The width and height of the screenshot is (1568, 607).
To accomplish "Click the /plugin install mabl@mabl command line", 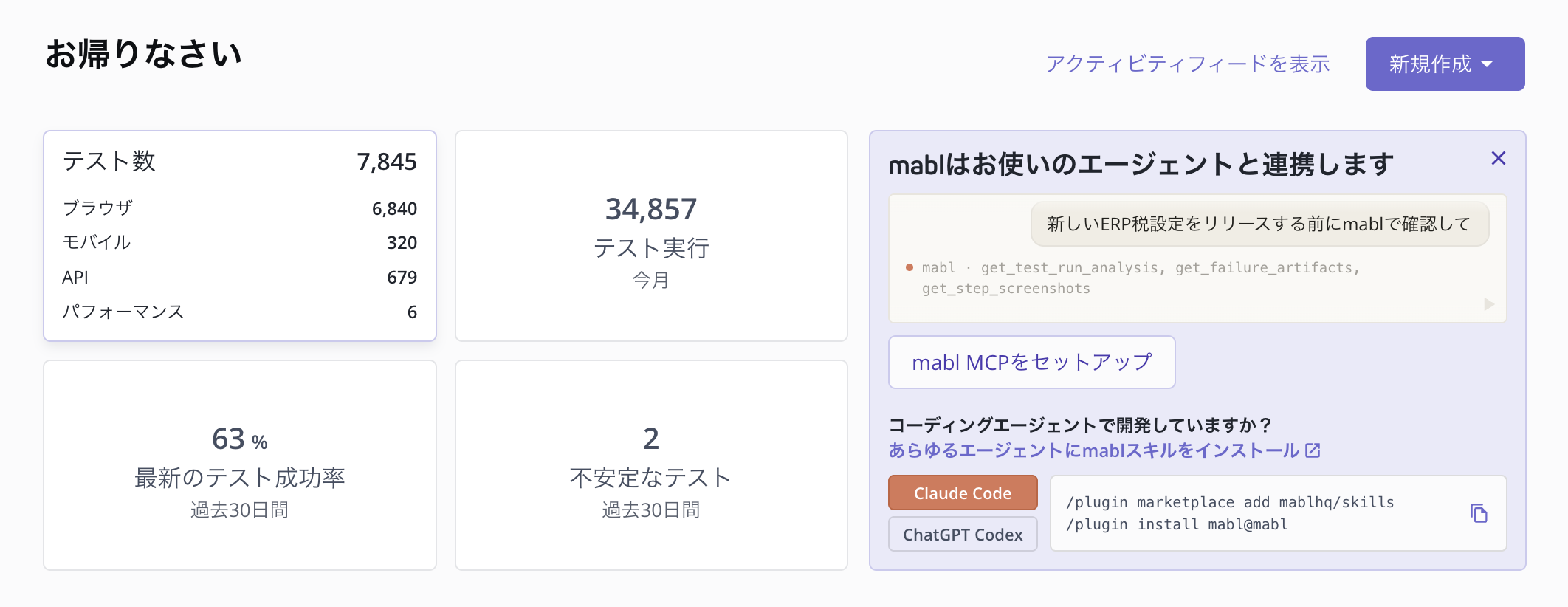I will pos(1177,524).
